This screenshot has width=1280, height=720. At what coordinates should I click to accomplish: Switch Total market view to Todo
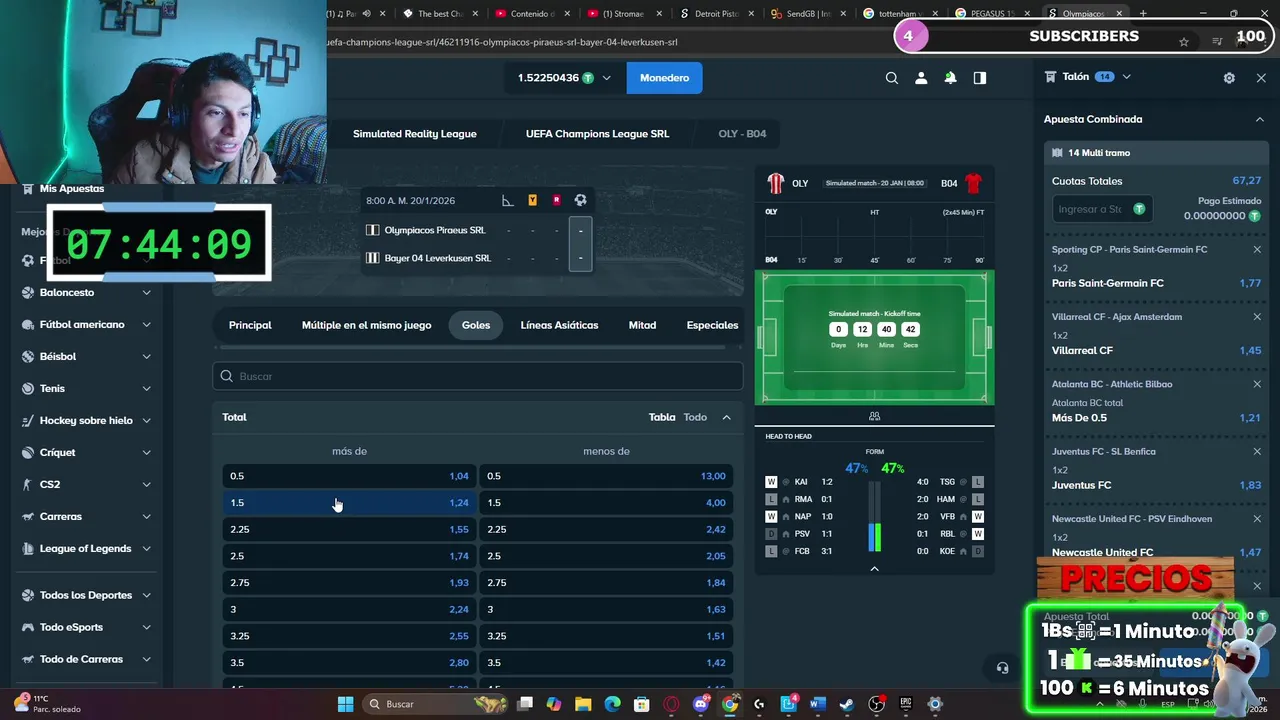[695, 417]
